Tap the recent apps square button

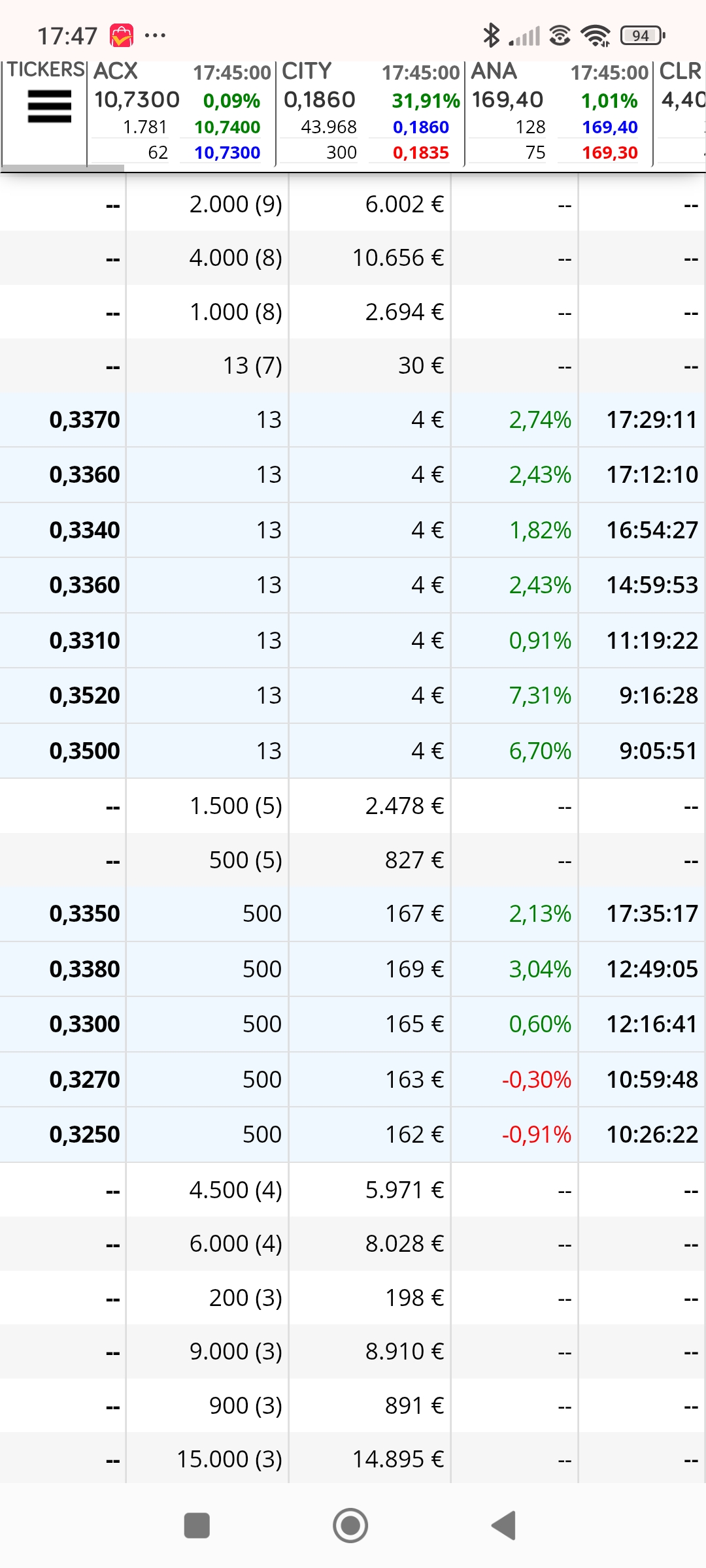point(197,1526)
